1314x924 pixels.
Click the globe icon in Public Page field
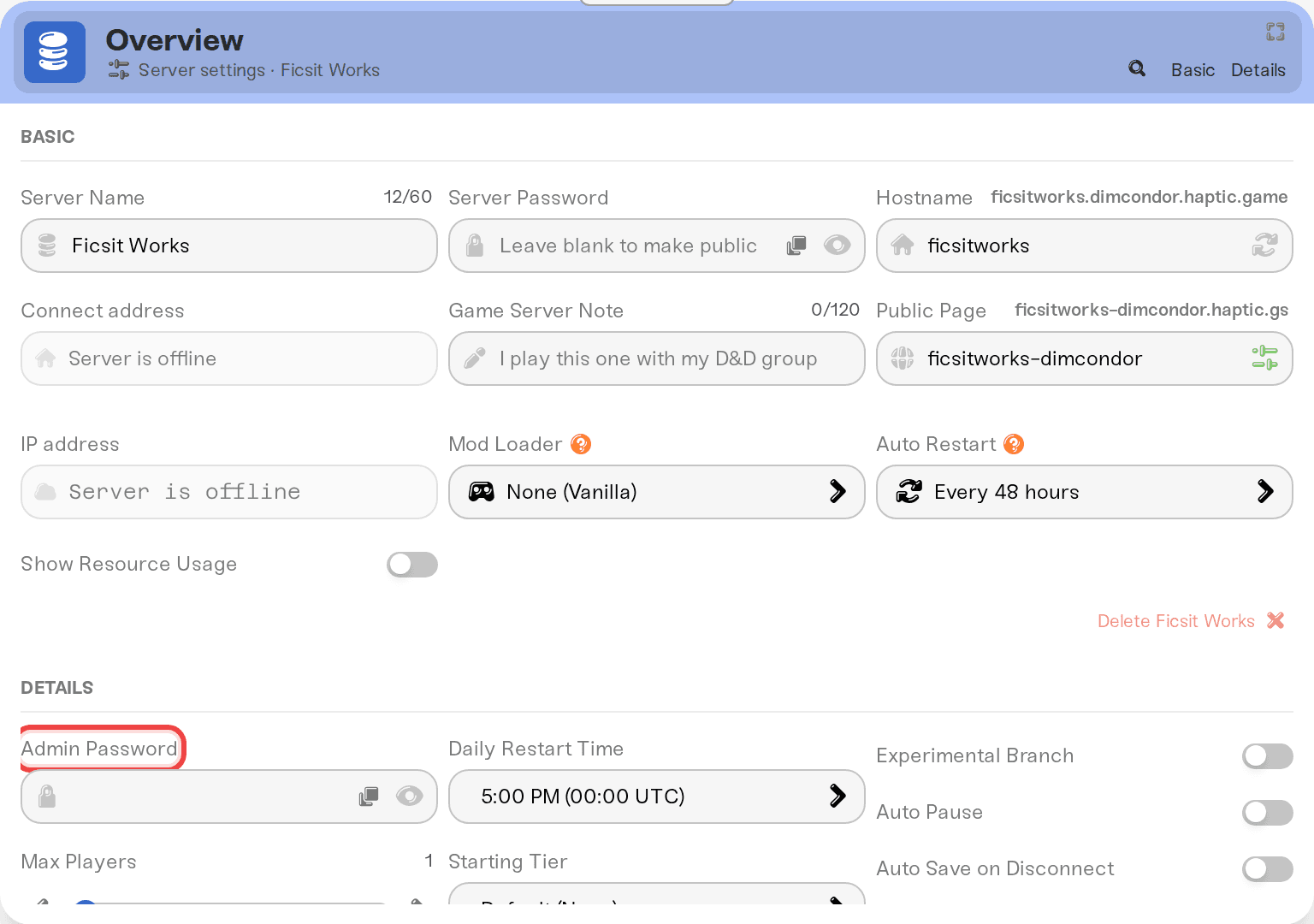click(903, 358)
